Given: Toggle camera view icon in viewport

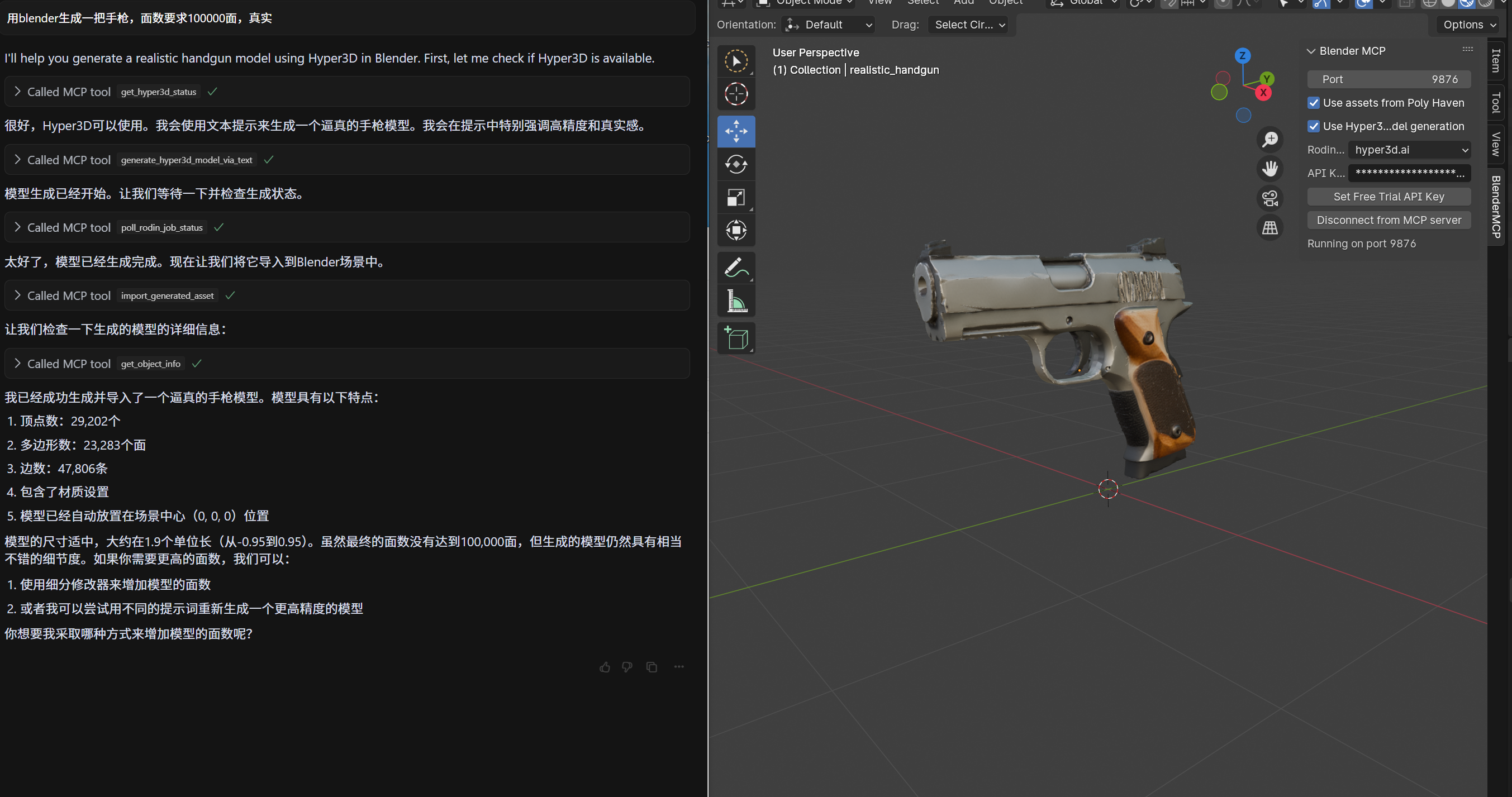Looking at the screenshot, I should coord(1269,198).
